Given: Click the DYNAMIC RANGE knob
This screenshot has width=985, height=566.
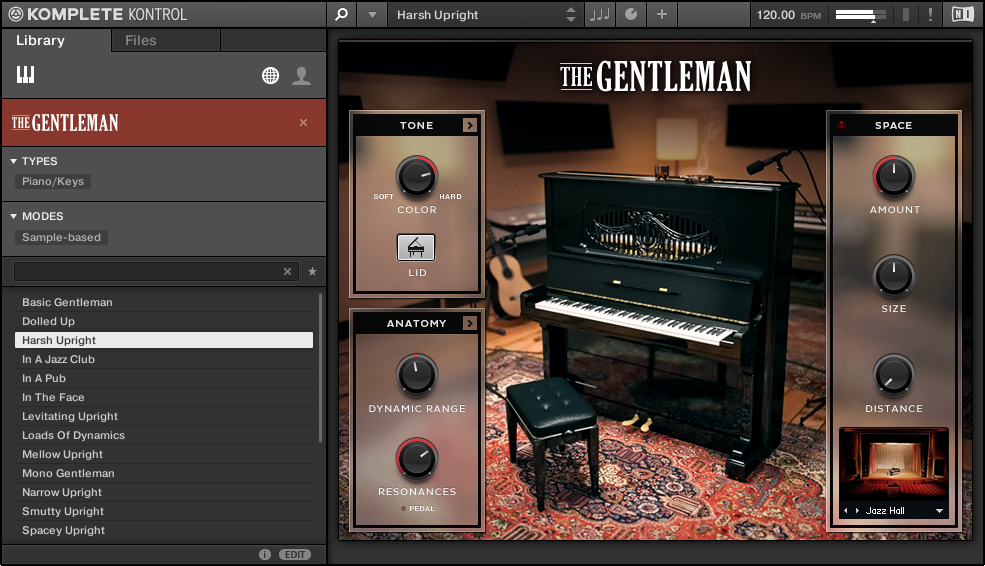Looking at the screenshot, I should tap(416, 375).
